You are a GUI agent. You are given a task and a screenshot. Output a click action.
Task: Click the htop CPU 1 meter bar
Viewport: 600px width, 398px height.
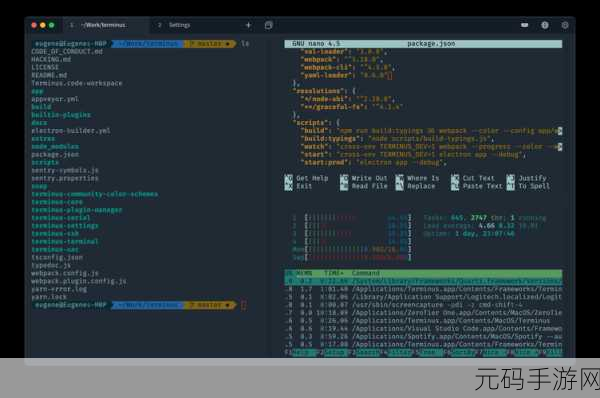[x=352, y=218]
